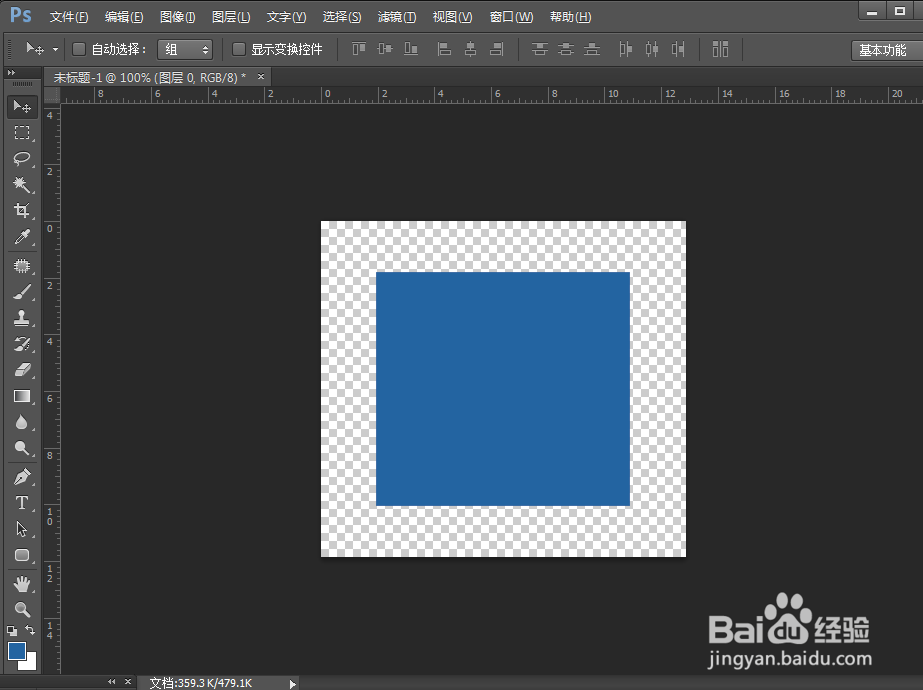Select the Rectangular Marquee tool
923x690 pixels.
click(22, 132)
